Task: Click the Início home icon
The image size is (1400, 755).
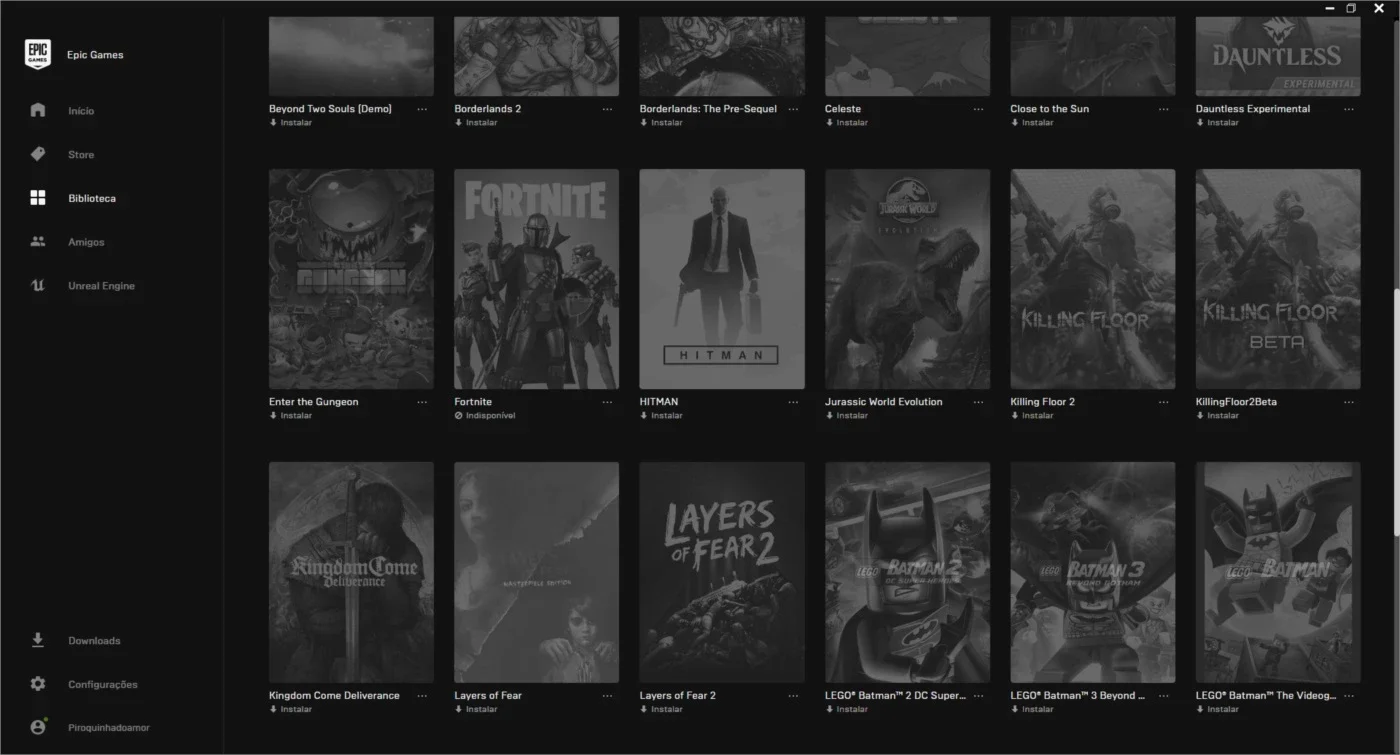Action: (x=38, y=110)
